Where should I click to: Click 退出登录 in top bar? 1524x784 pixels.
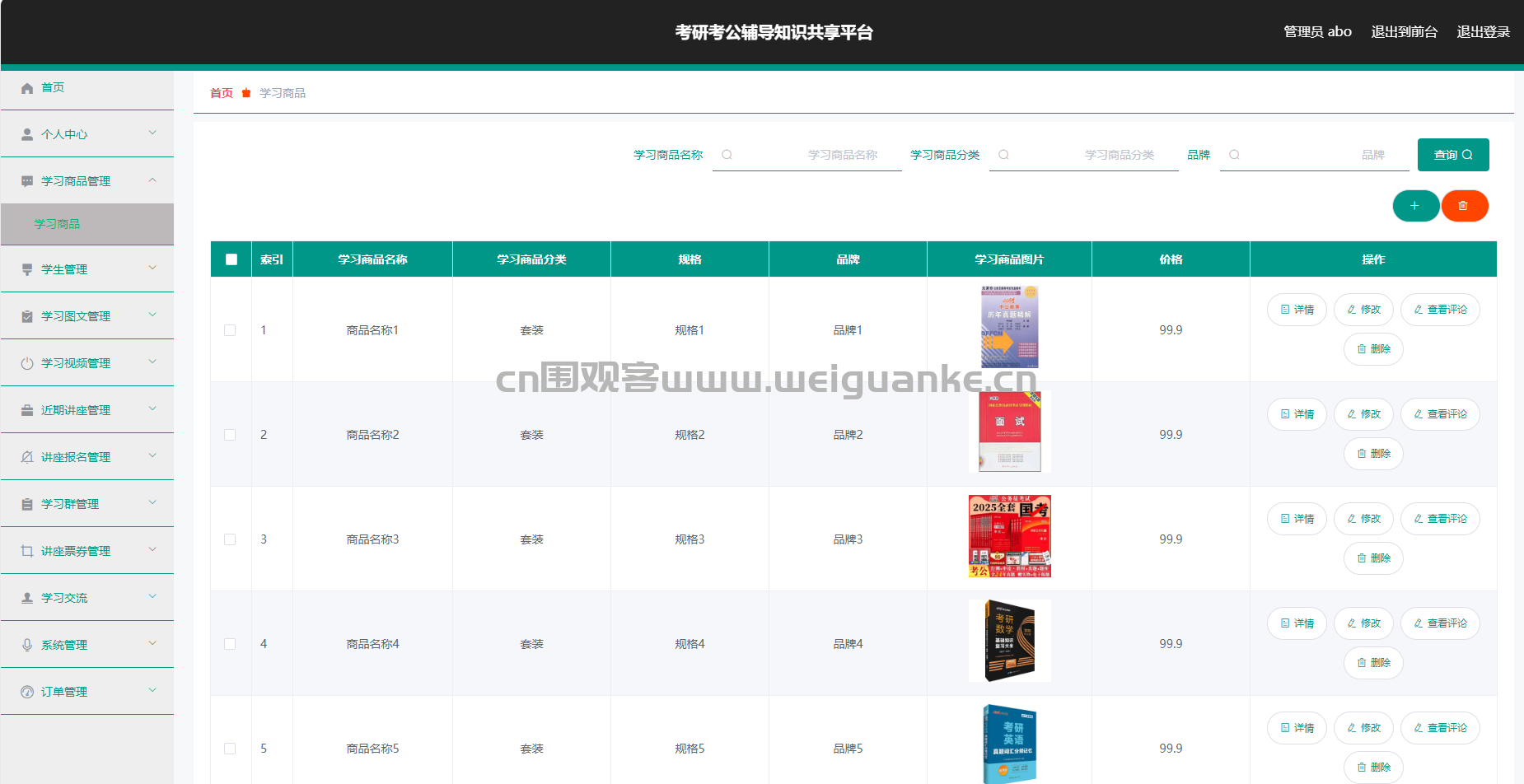tap(1483, 32)
